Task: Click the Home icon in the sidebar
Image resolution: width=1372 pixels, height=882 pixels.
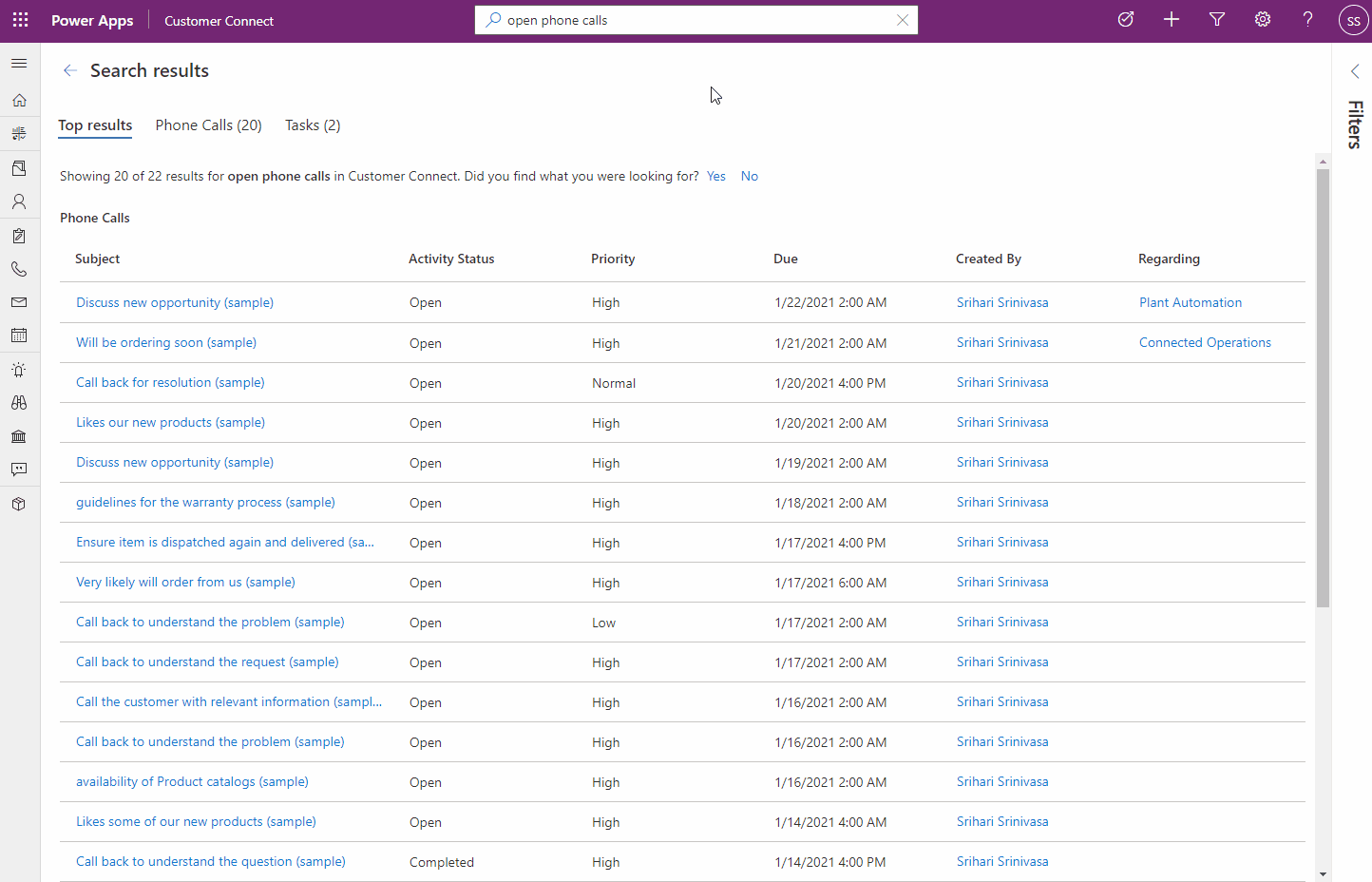Action: click(x=19, y=100)
